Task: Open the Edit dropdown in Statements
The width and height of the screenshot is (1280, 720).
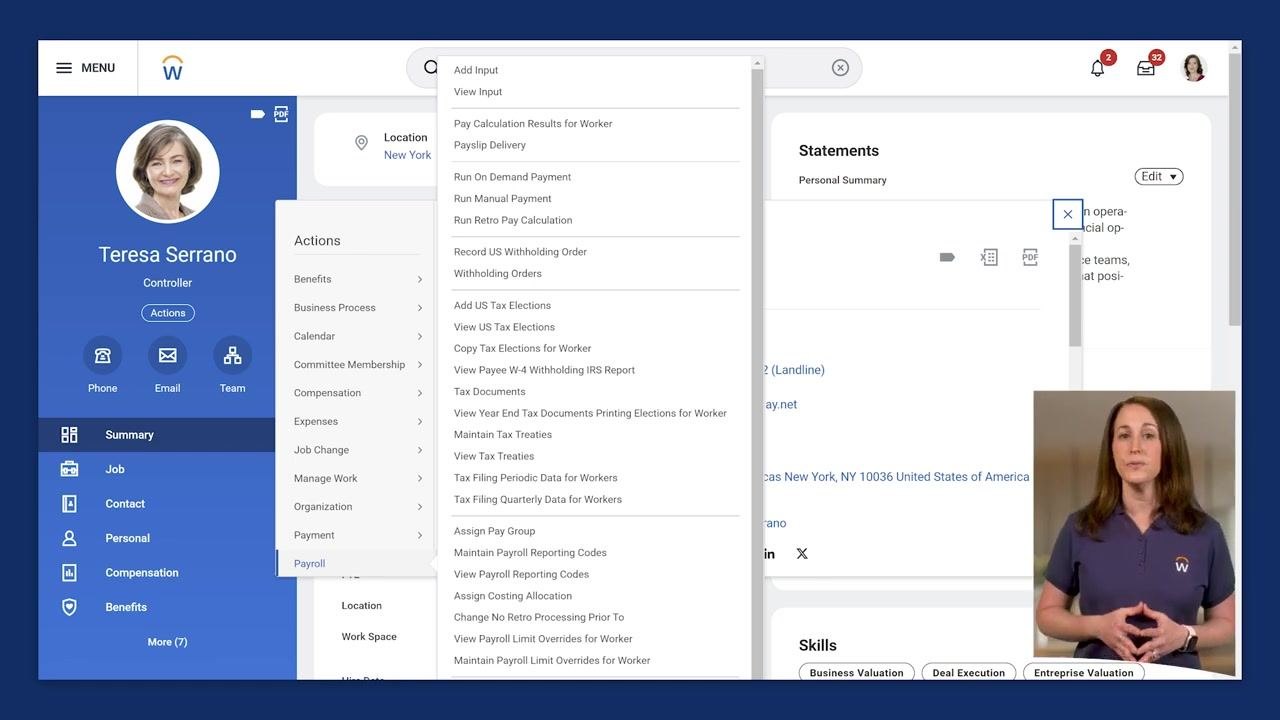Action: (x=1159, y=176)
